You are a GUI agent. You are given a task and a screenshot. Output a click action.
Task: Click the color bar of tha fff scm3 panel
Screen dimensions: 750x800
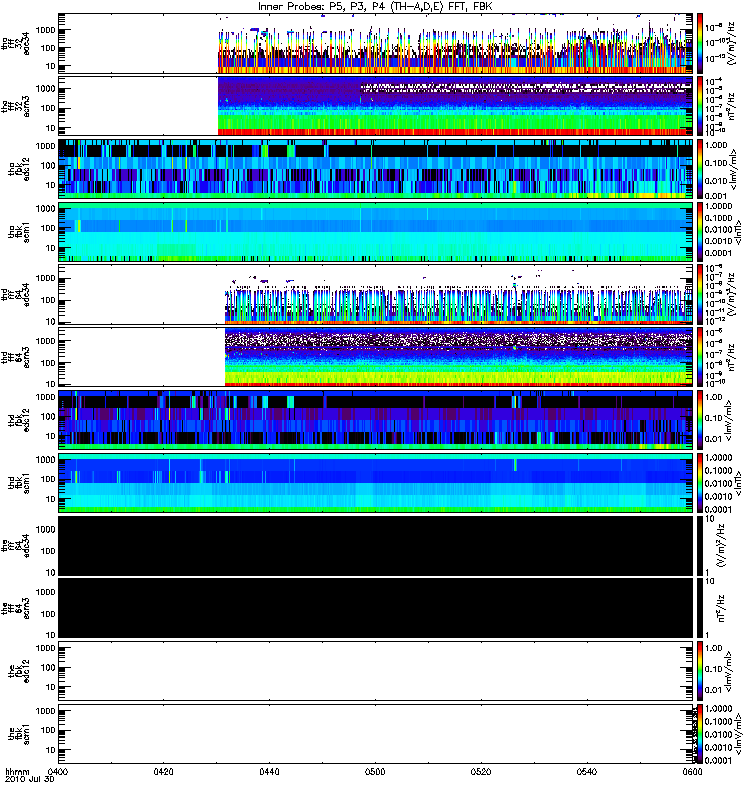pyautogui.click(x=700, y=106)
